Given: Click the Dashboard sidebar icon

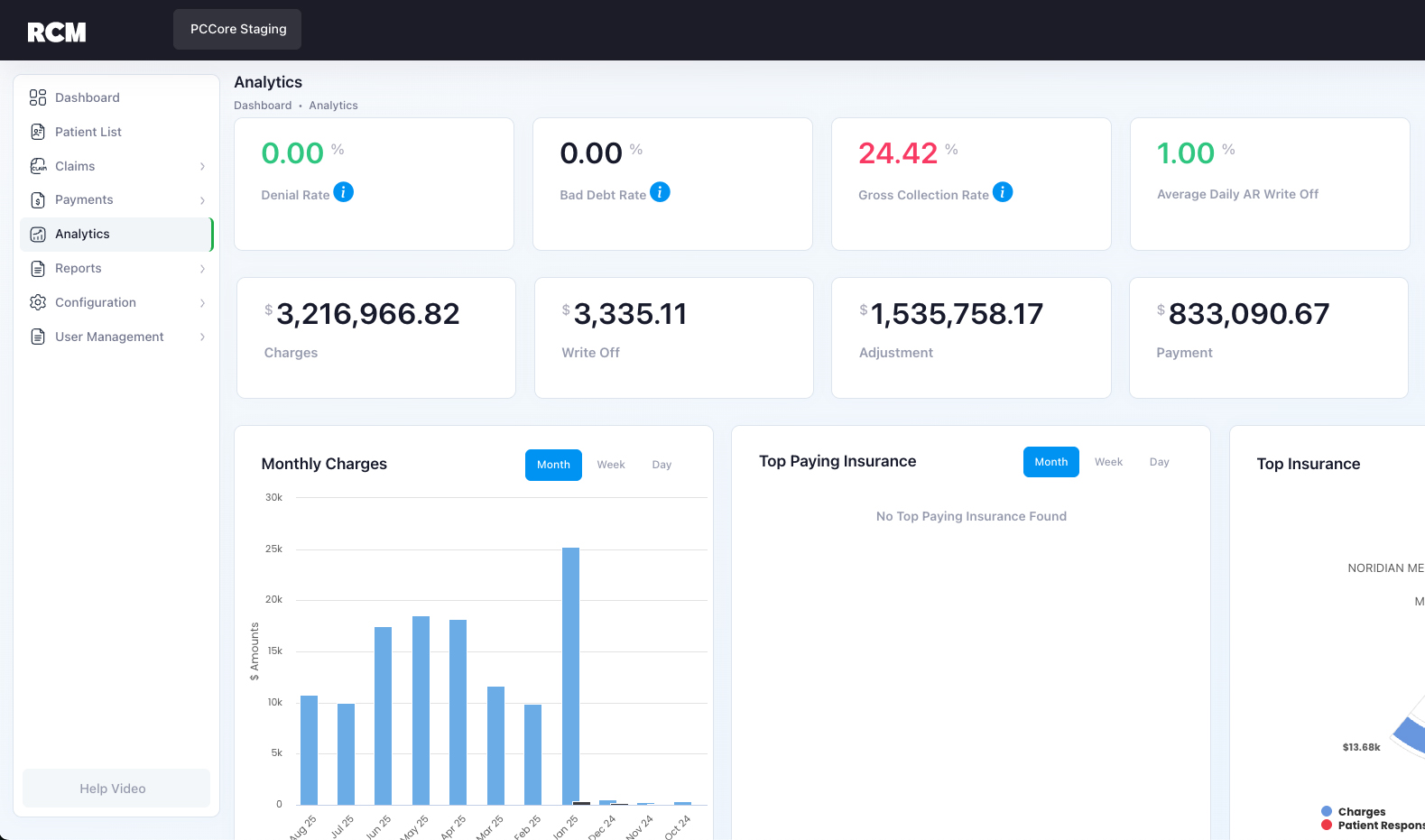Looking at the screenshot, I should [x=38, y=97].
